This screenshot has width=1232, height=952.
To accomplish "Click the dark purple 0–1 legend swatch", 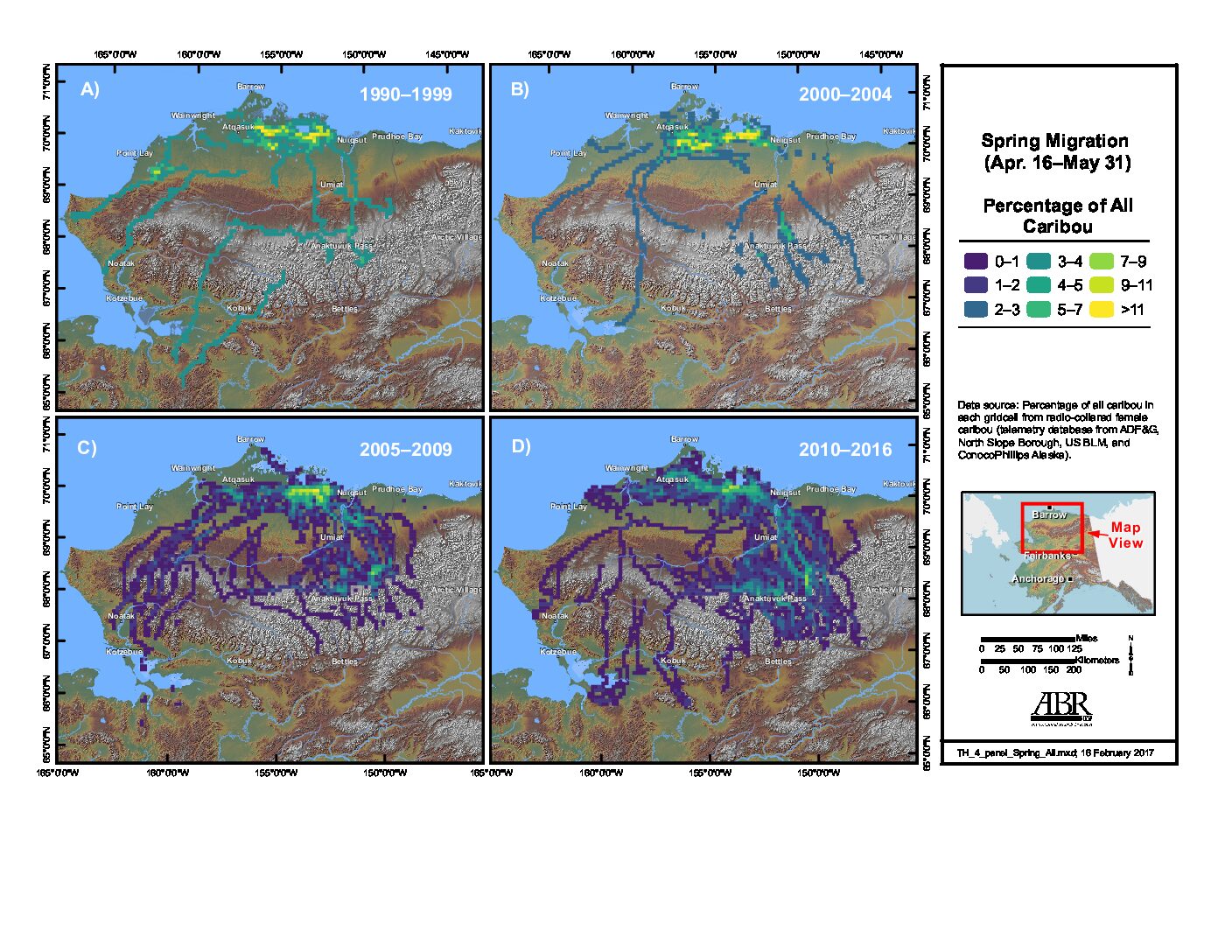I will 976,261.
